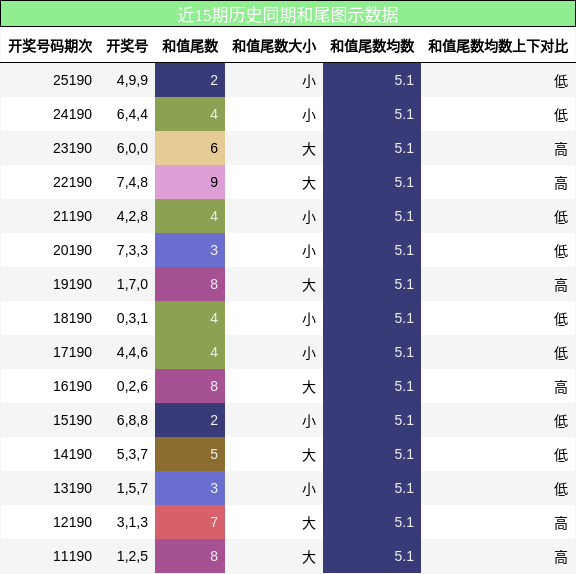The width and height of the screenshot is (576, 574).
Task: Select period number 16190
Action: point(72,386)
